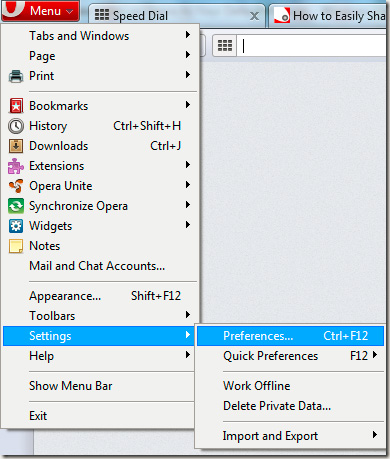Open Mail and Chat Accounts dialog
The image size is (390, 459).
click(100, 266)
